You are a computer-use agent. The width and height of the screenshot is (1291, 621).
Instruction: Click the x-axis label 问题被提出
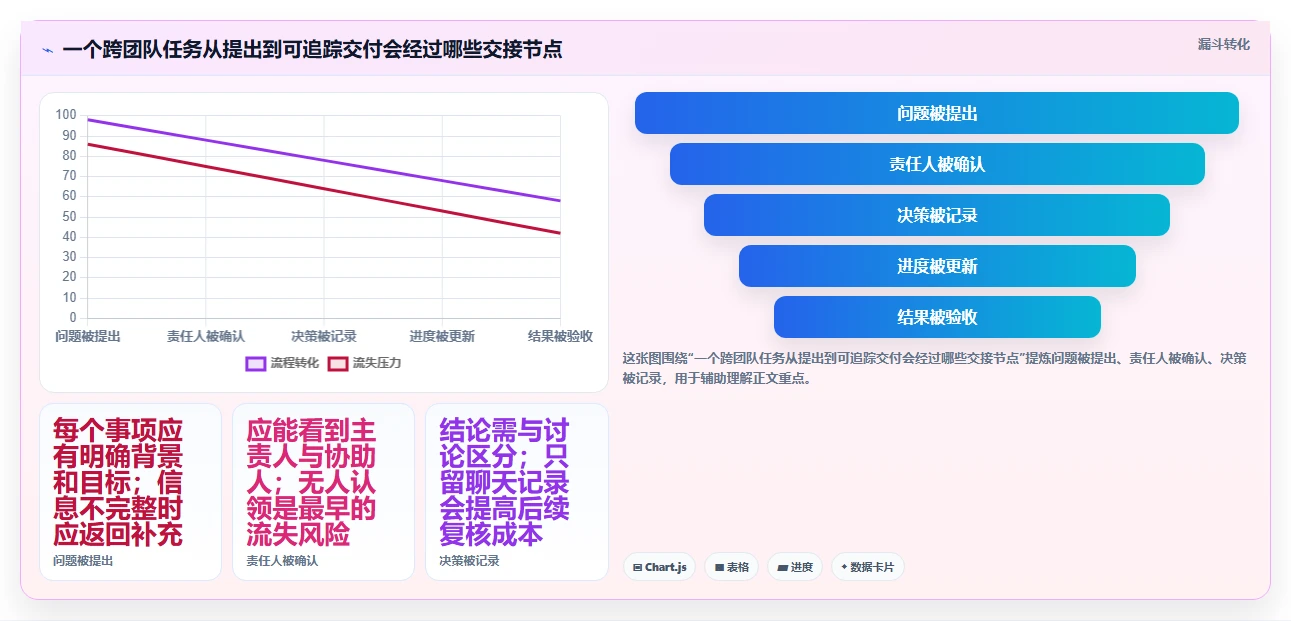click(x=88, y=336)
